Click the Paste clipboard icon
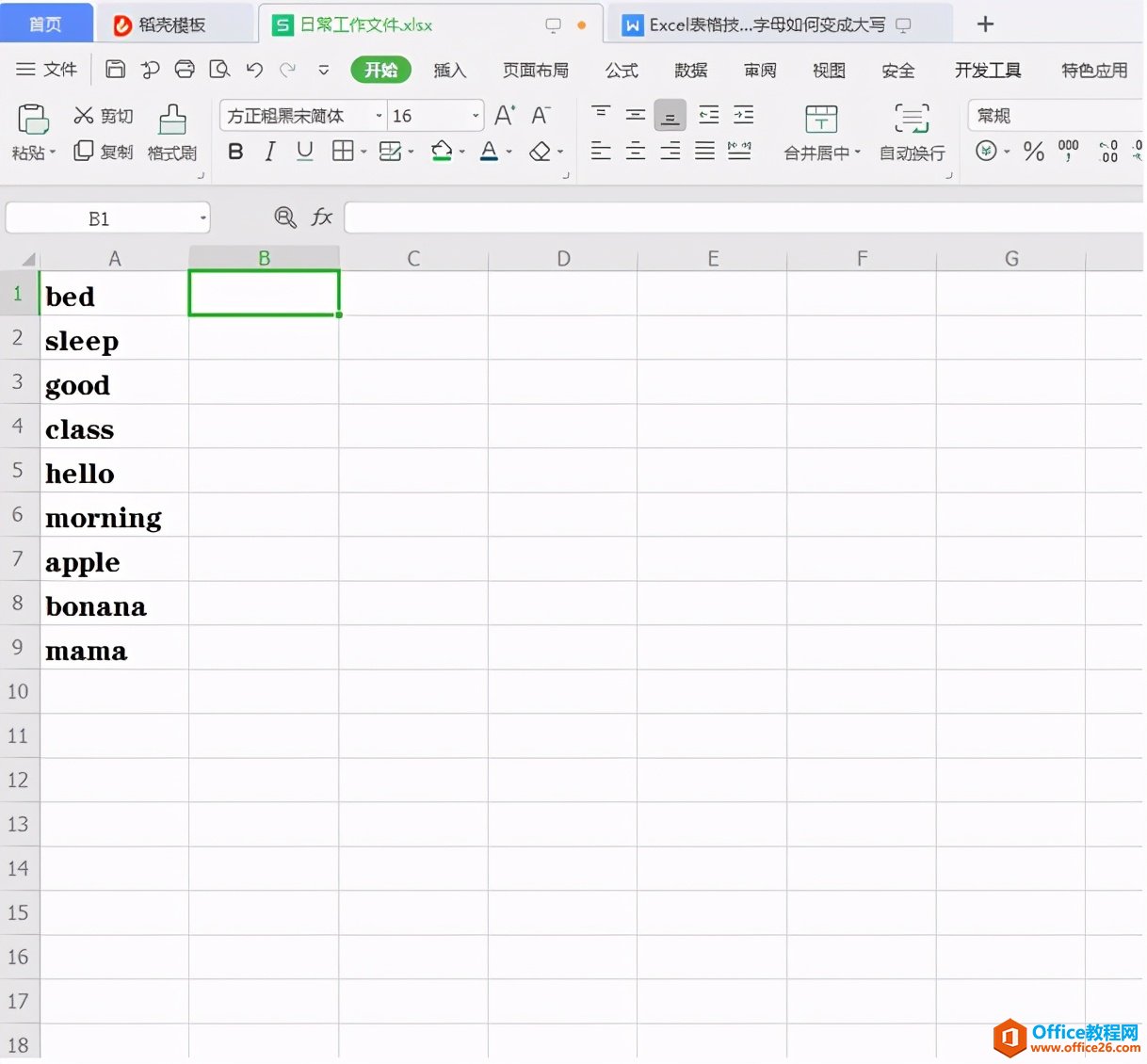Viewport: 1147px width, 1064px height. click(x=33, y=120)
